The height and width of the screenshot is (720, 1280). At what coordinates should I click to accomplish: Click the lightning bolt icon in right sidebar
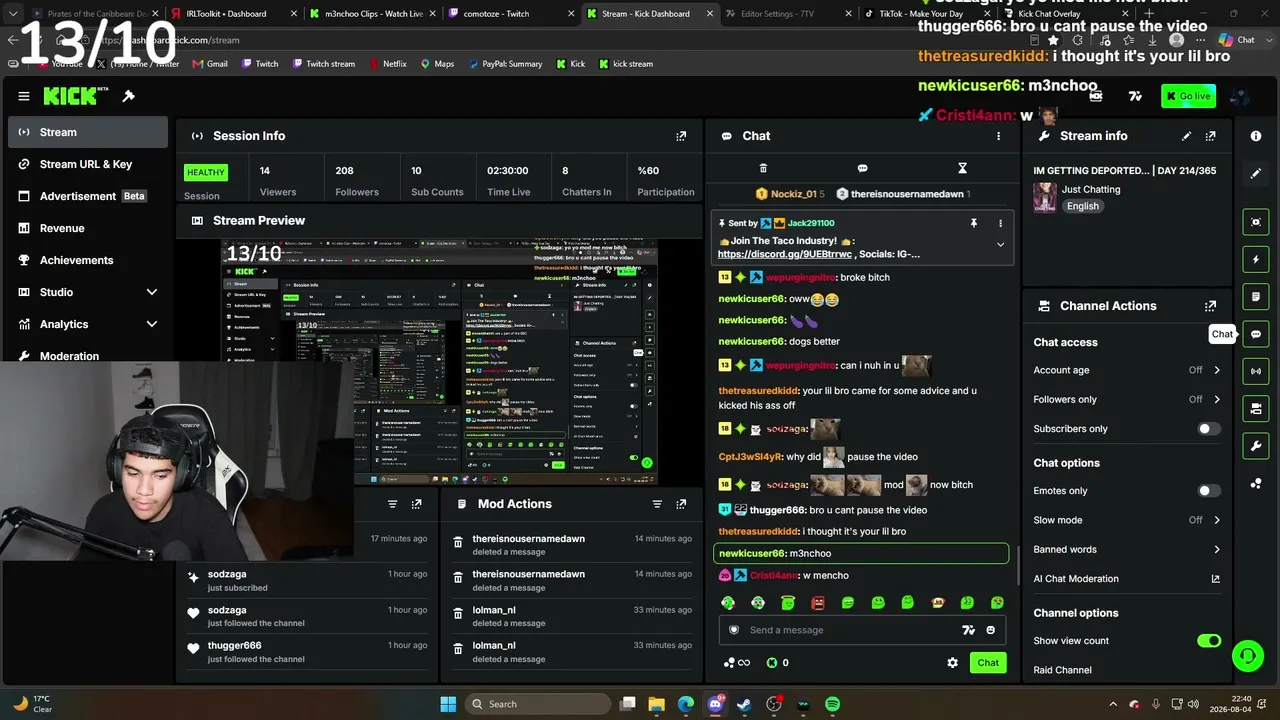coord(1256,260)
